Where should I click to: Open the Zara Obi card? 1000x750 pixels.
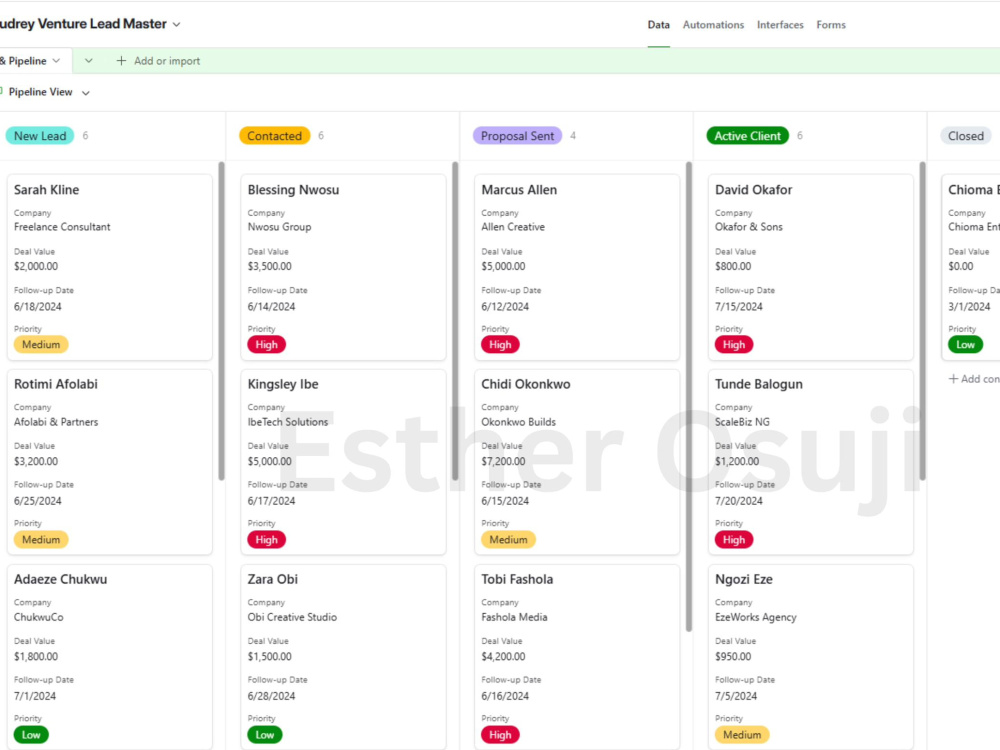(x=343, y=657)
